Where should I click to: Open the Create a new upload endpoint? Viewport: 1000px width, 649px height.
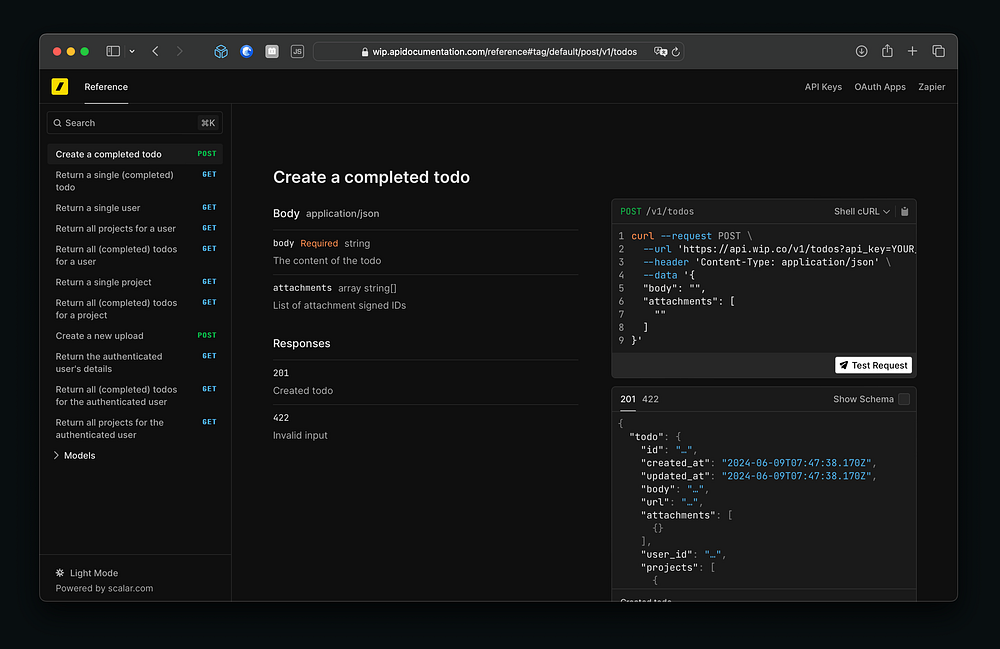(x=100, y=336)
